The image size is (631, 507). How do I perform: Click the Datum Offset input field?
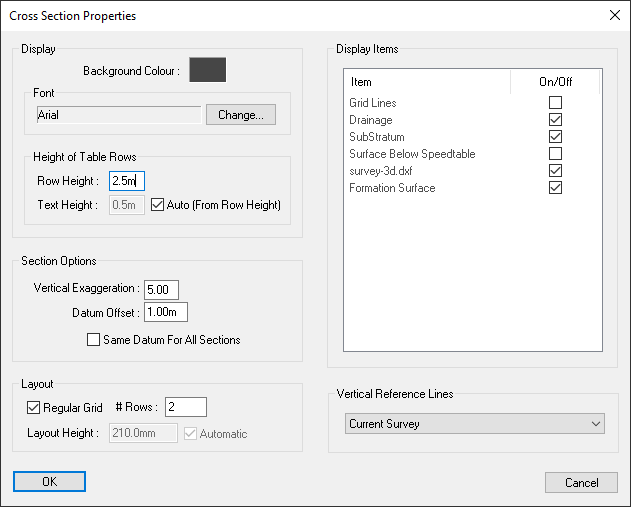tap(165, 312)
